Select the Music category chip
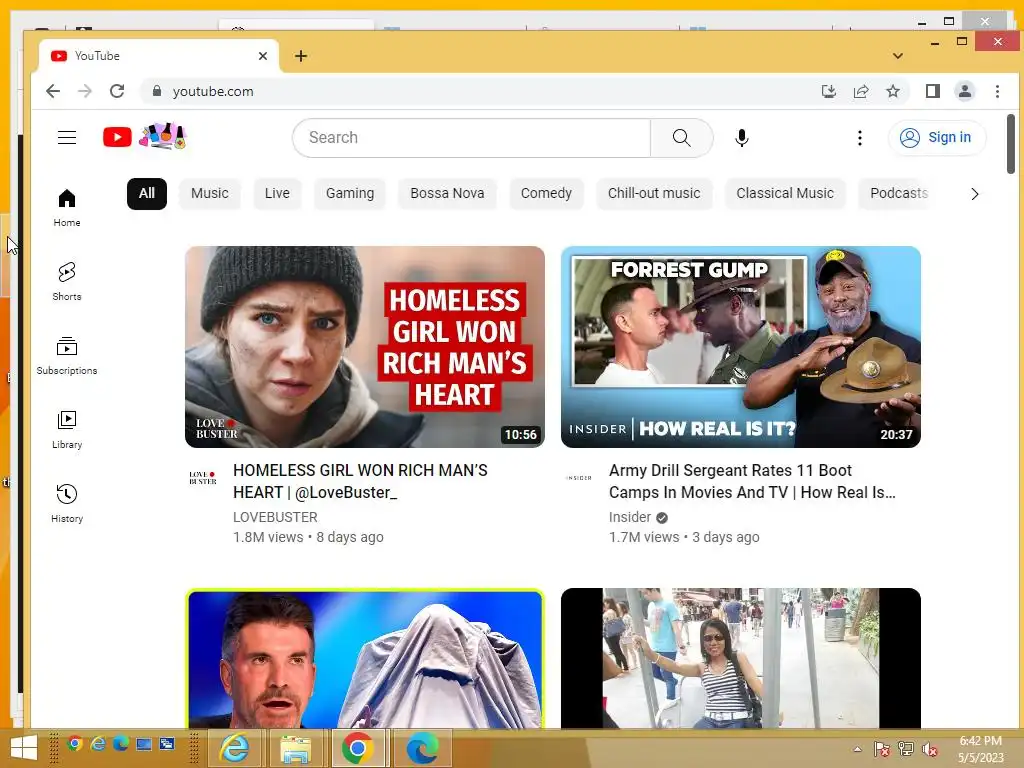Viewport: 1024px width, 768px height. click(210, 194)
